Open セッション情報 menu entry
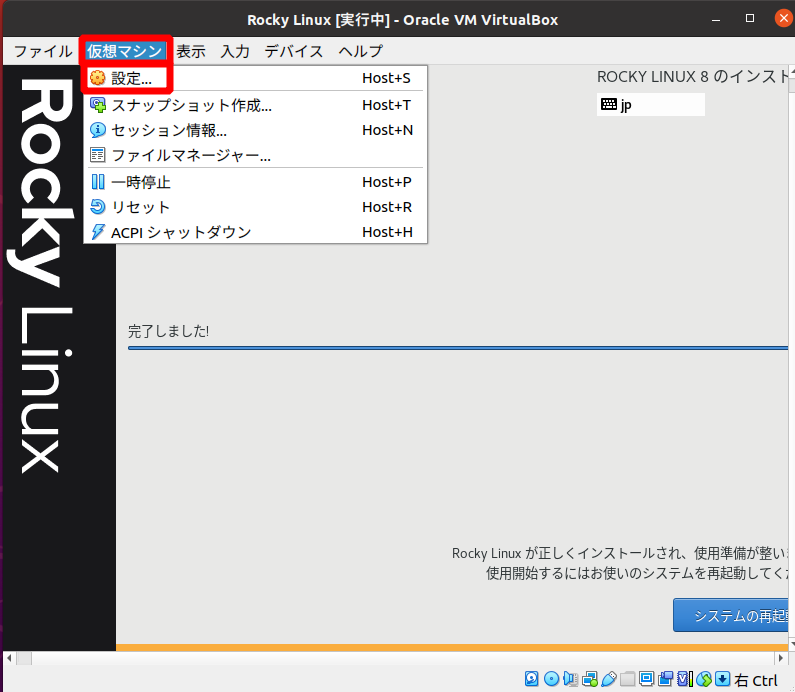795x692 pixels. tap(255, 130)
